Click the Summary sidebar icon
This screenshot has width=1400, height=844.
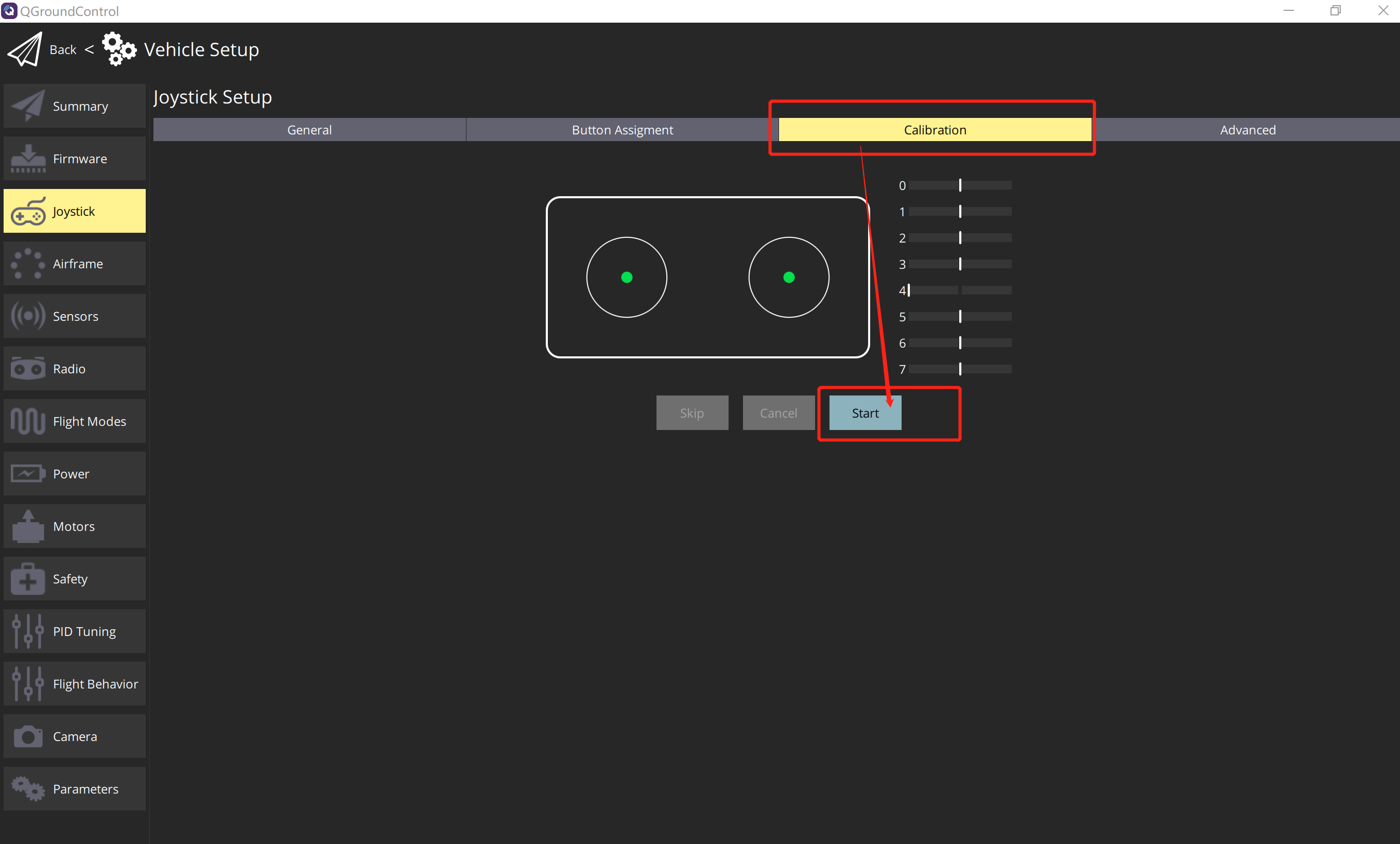tap(27, 106)
